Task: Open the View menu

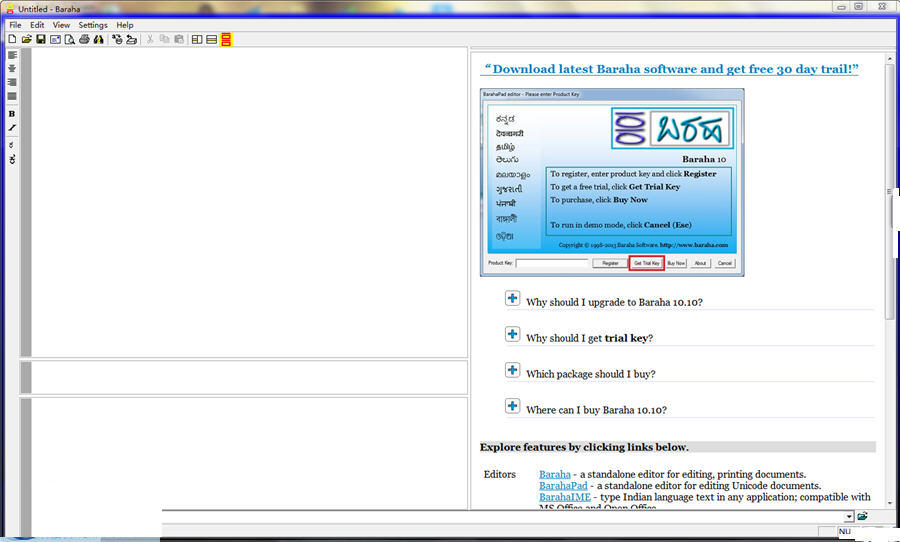Action: (x=62, y=25)
